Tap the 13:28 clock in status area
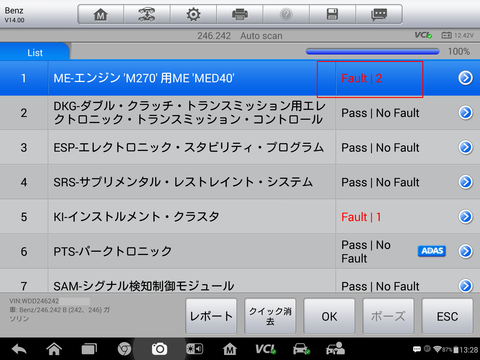480x360 pixels. click(469, 350)
